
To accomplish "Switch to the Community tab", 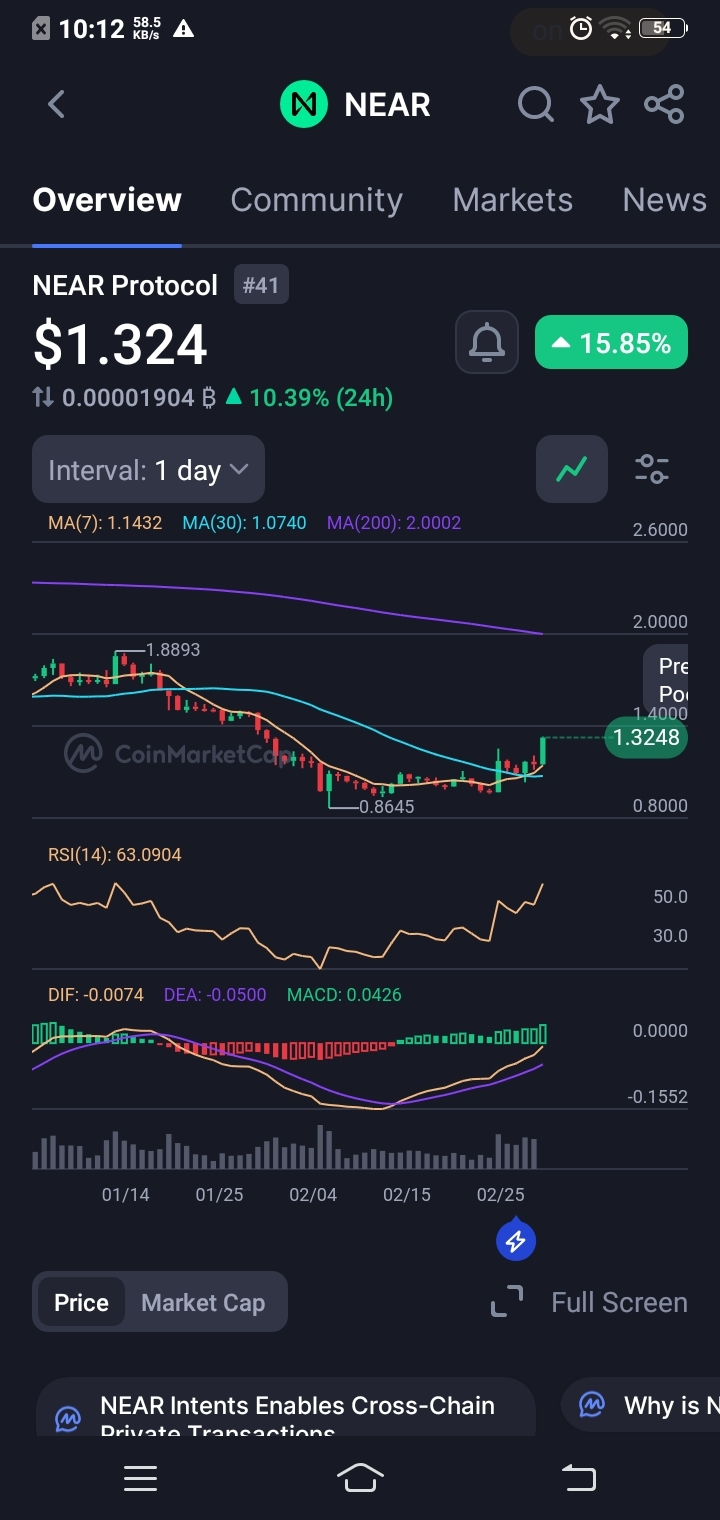I will point(316,200).
